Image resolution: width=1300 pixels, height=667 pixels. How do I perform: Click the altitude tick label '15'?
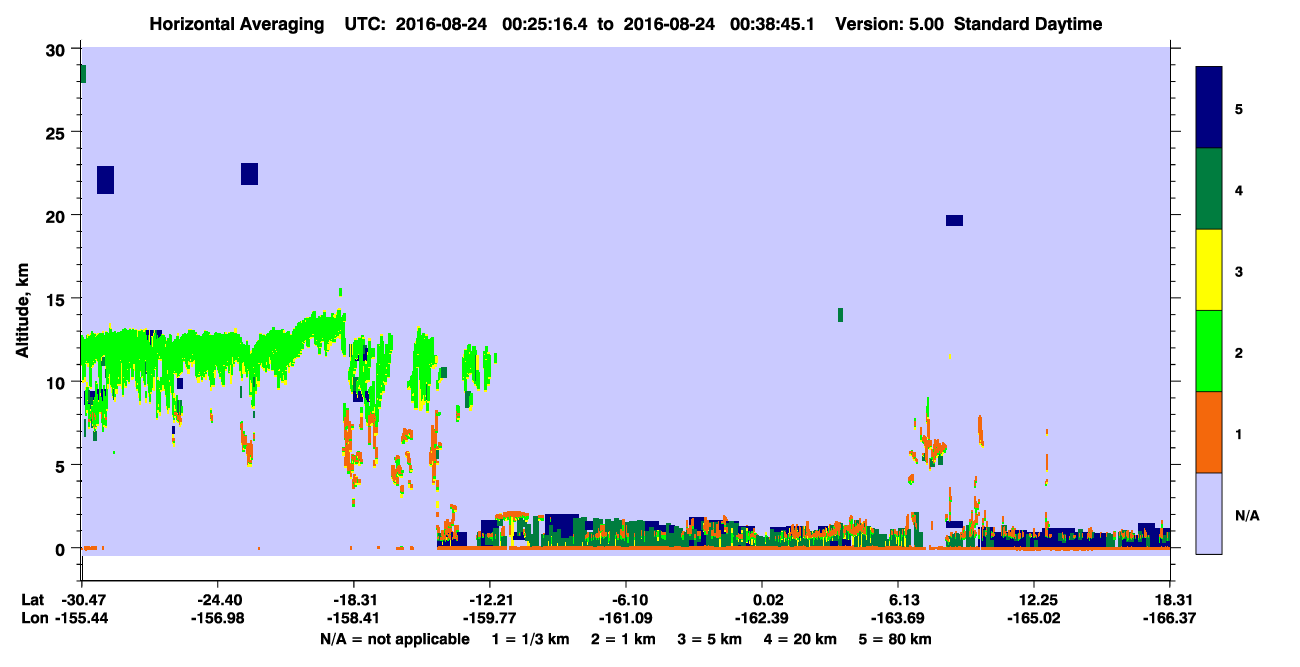58,299
